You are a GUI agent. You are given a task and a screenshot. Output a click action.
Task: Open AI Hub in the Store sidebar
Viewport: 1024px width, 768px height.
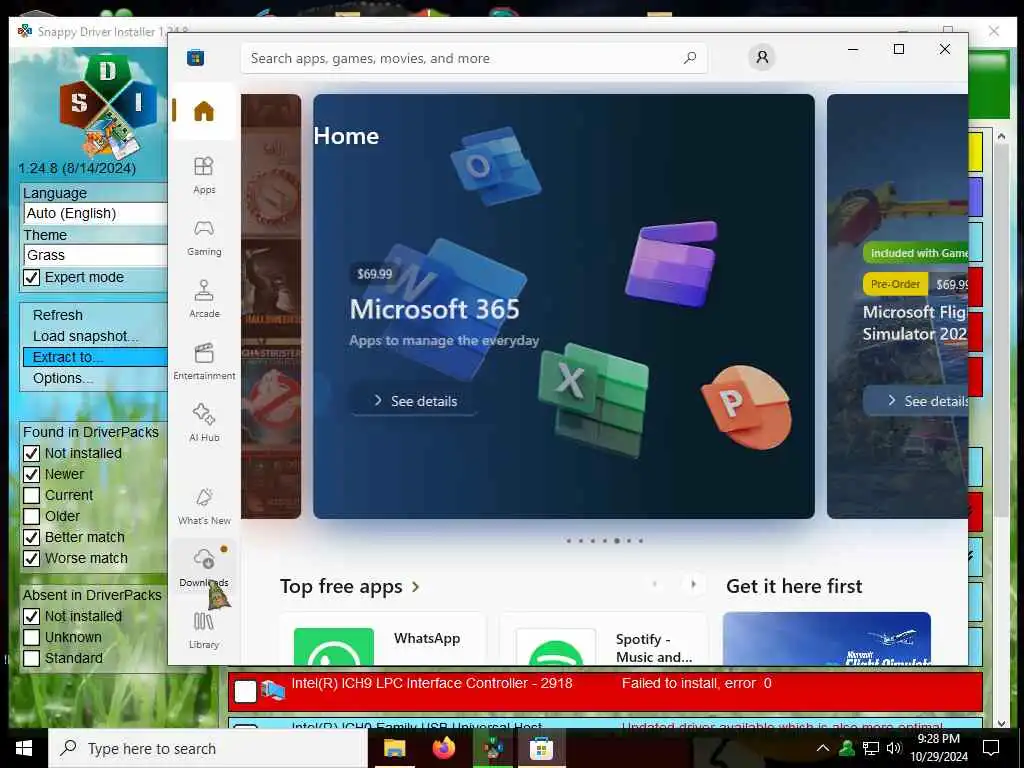204,423
